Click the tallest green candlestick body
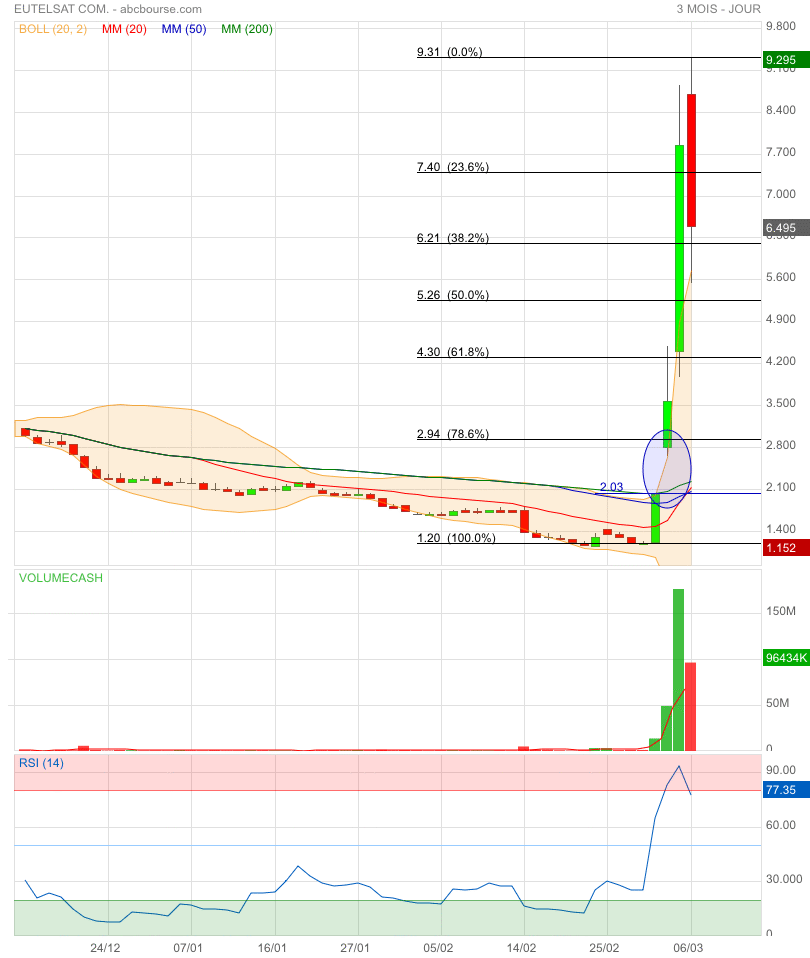Screen dimensions: 810x958 [679, 249]
